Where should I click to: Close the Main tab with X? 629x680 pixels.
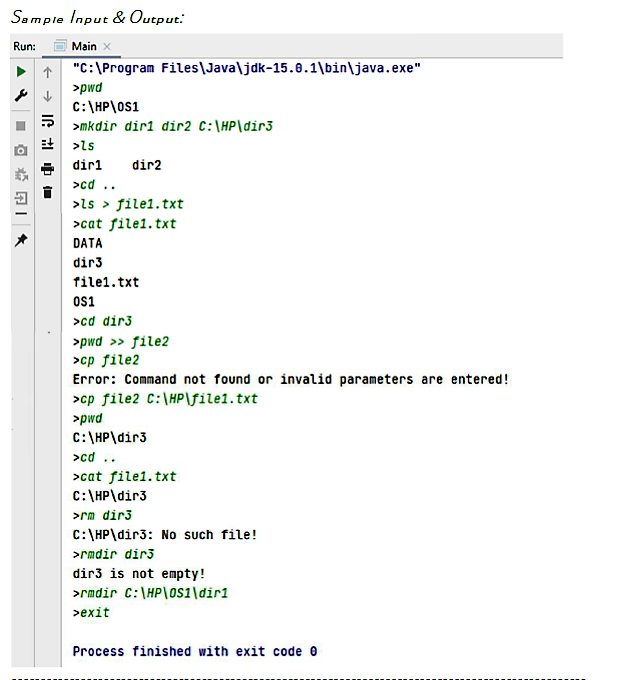point(107,46)
